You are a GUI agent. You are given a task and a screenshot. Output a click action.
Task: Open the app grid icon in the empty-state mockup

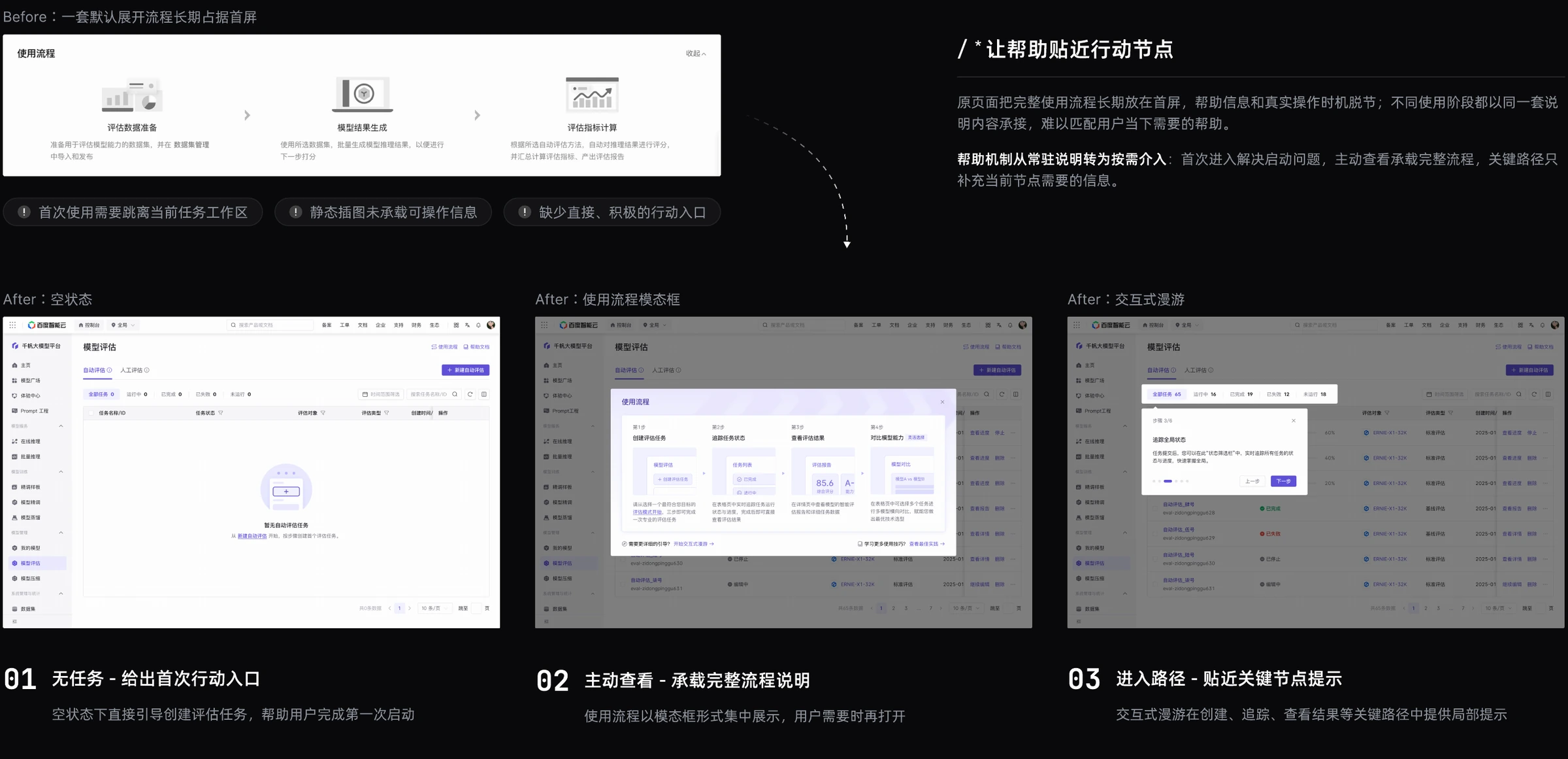point(12,325)
